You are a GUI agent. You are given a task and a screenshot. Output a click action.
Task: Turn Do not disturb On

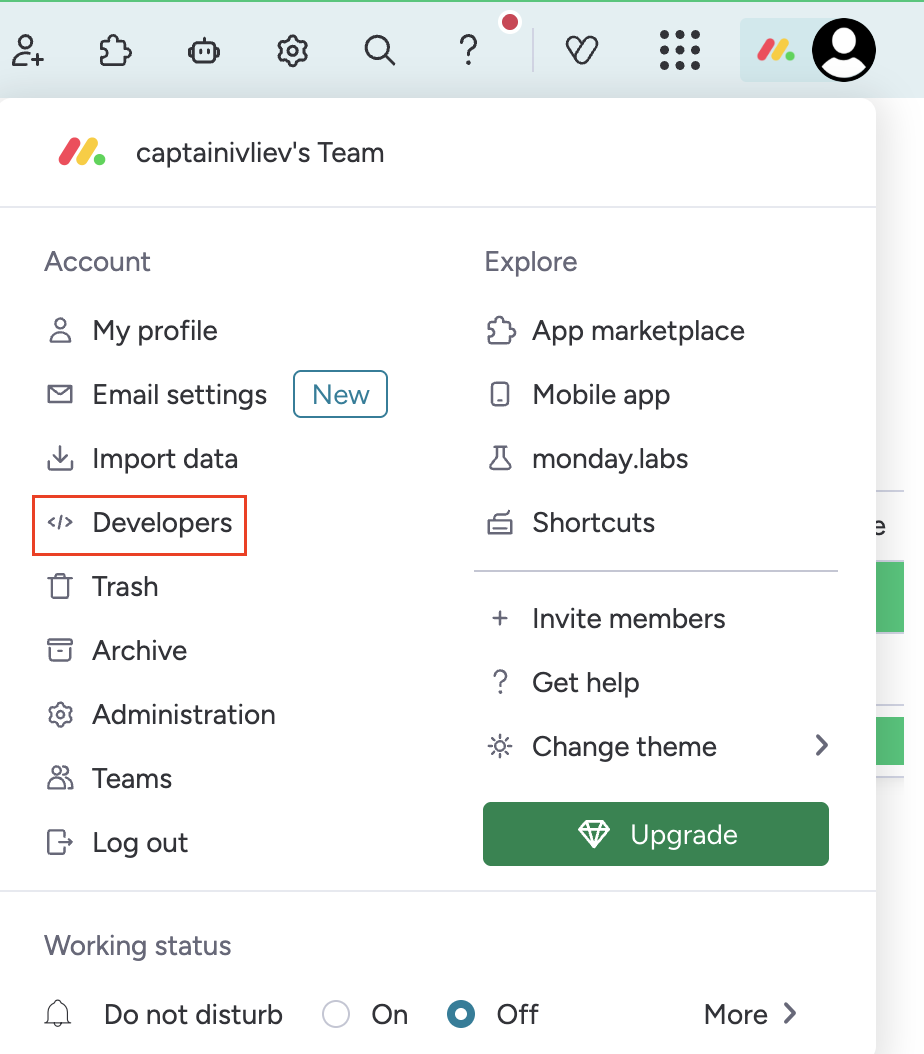[335, 1014]
